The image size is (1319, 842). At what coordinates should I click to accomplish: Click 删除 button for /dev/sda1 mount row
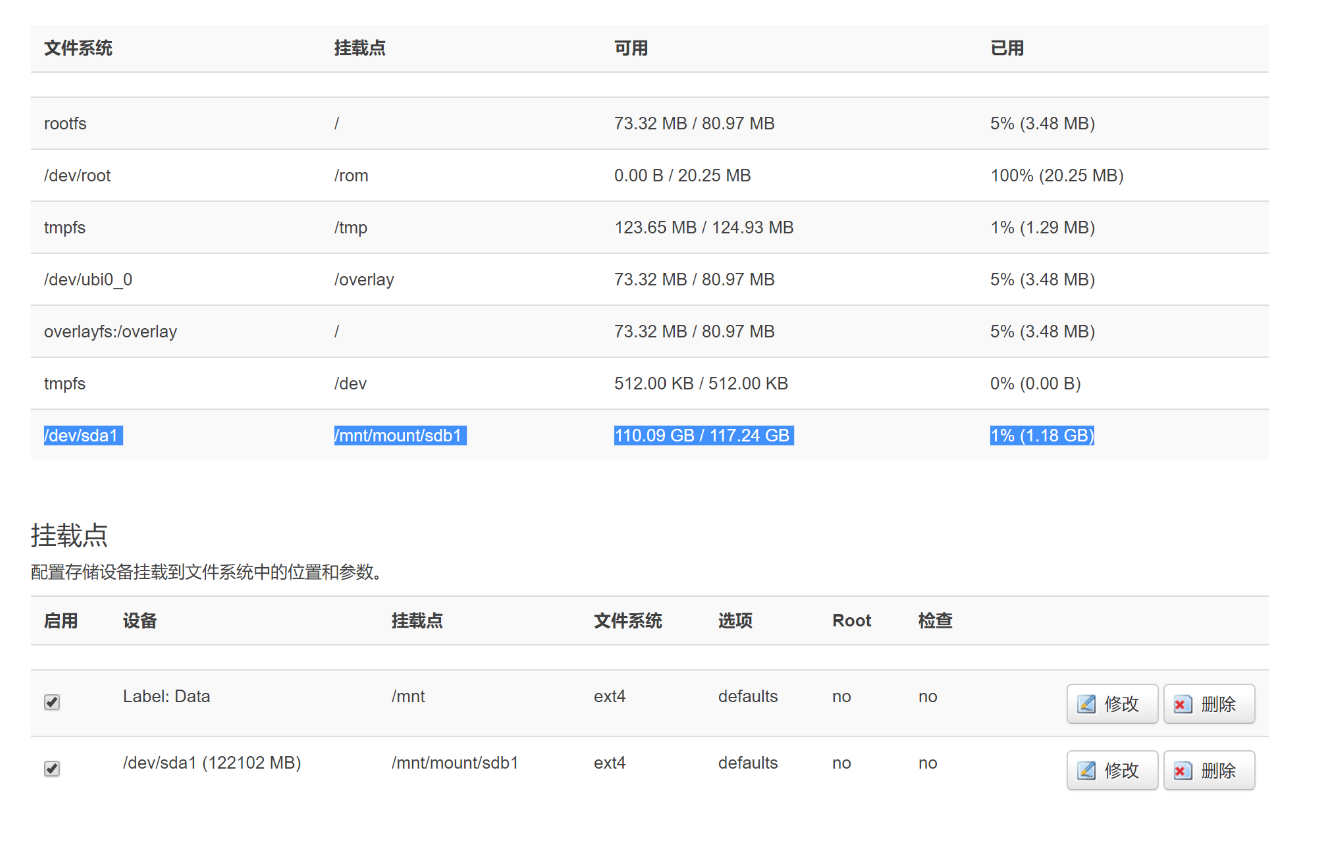tap(1209, 770)
